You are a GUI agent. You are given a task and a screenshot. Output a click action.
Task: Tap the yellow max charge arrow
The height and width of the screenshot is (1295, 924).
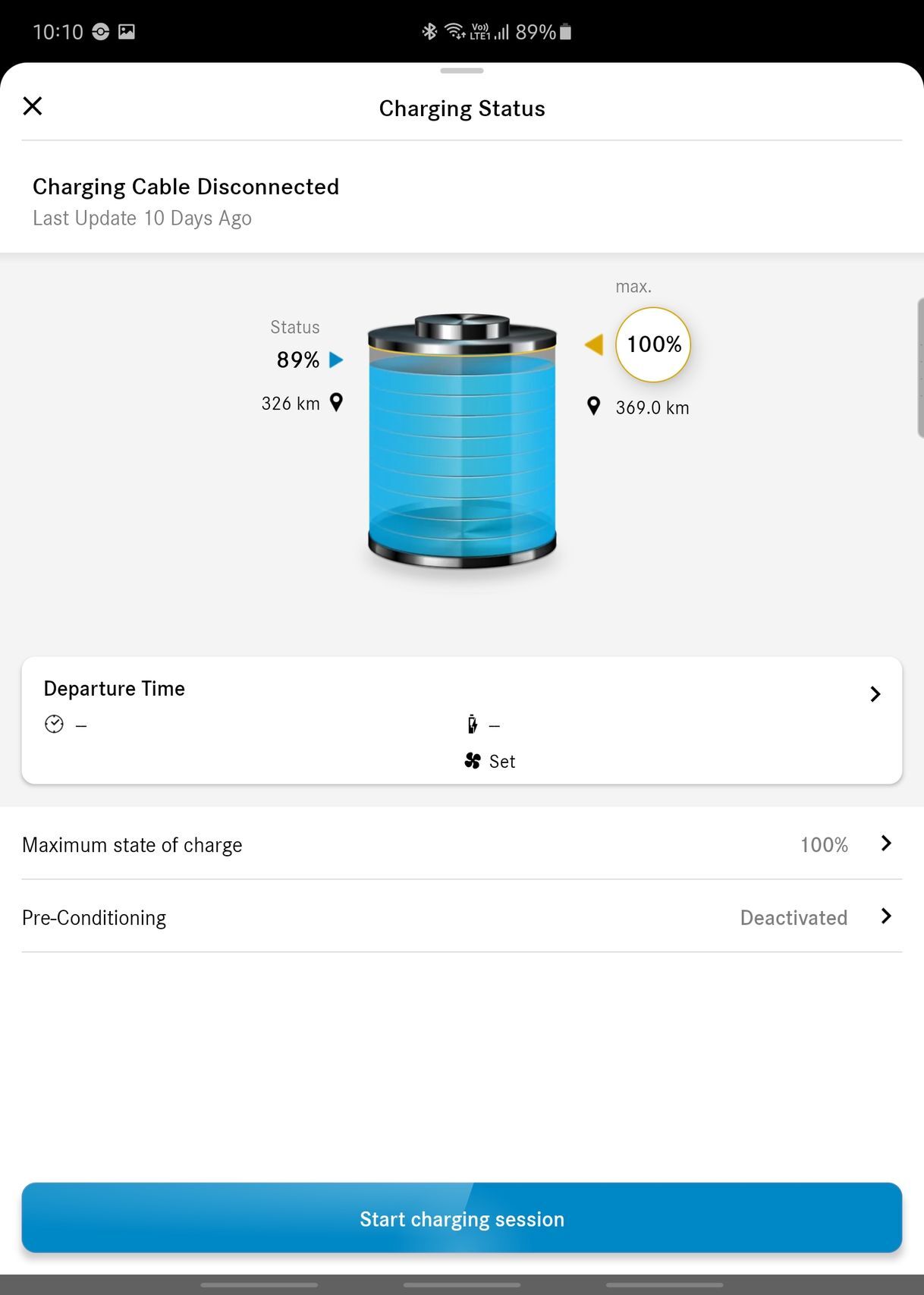pos(595,344)
